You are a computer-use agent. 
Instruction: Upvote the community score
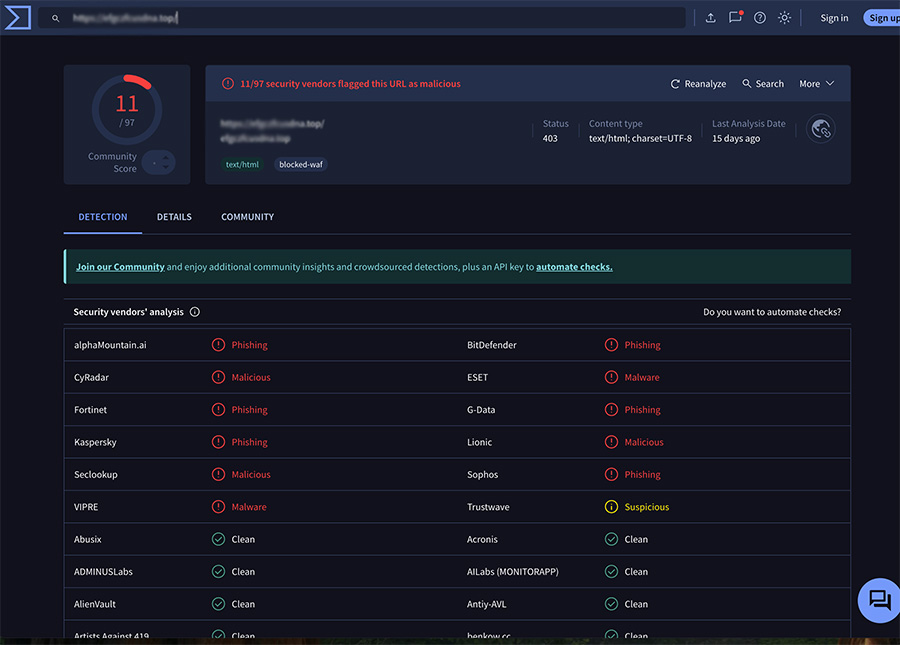165,157
